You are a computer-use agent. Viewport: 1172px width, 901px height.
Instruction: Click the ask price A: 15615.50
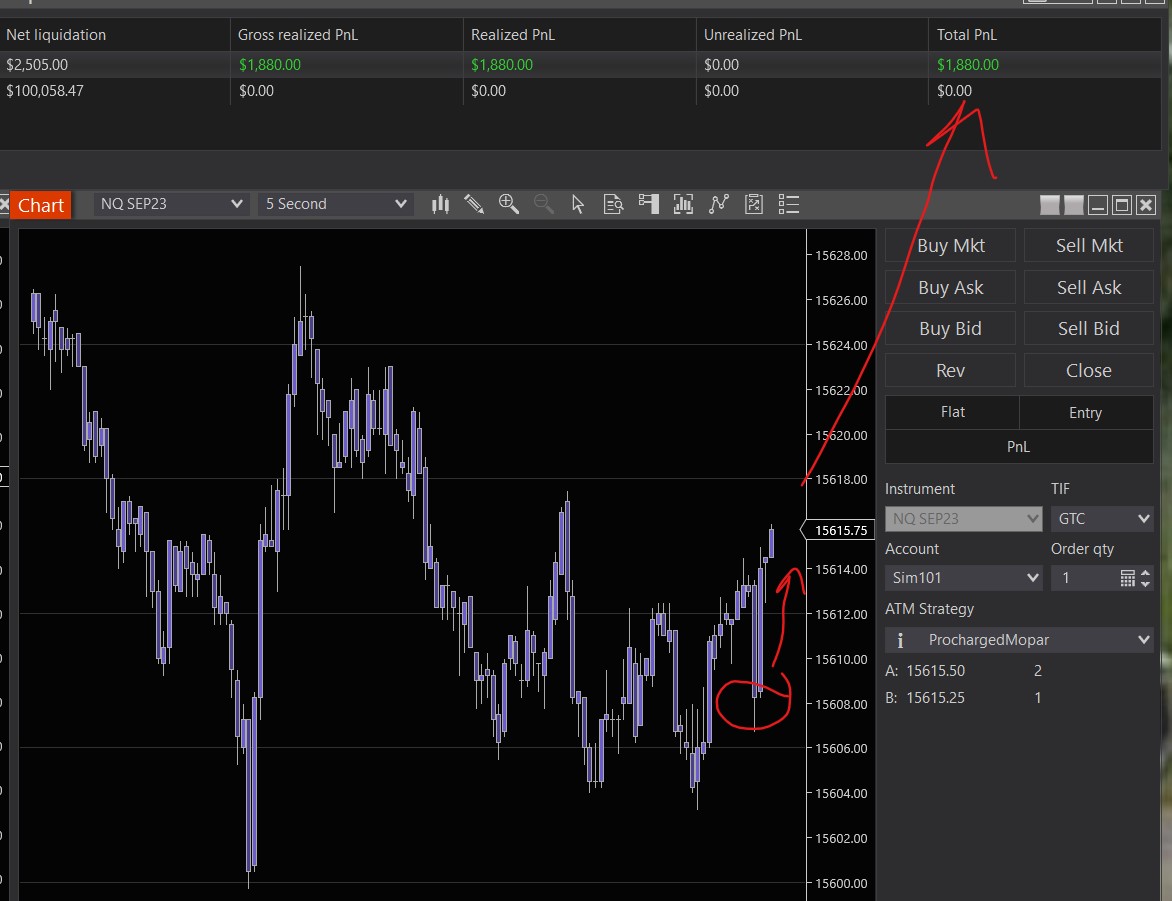925,671
